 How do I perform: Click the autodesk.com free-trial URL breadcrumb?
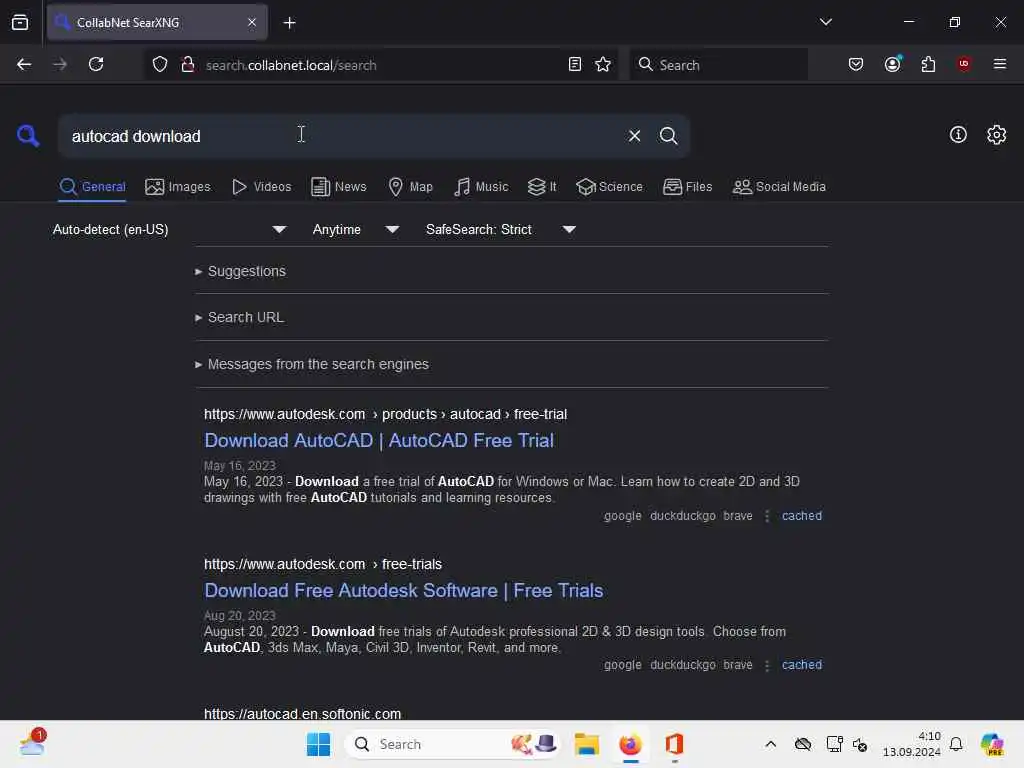[385, 415]
